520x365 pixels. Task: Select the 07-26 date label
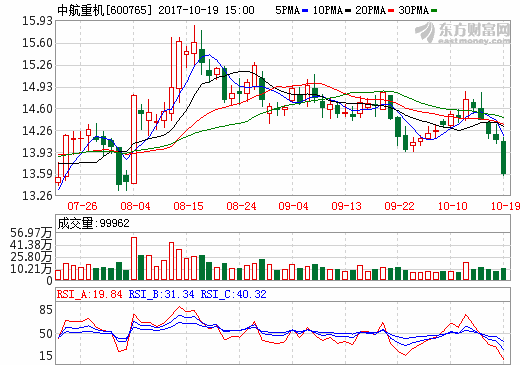(x=82, y=206)
